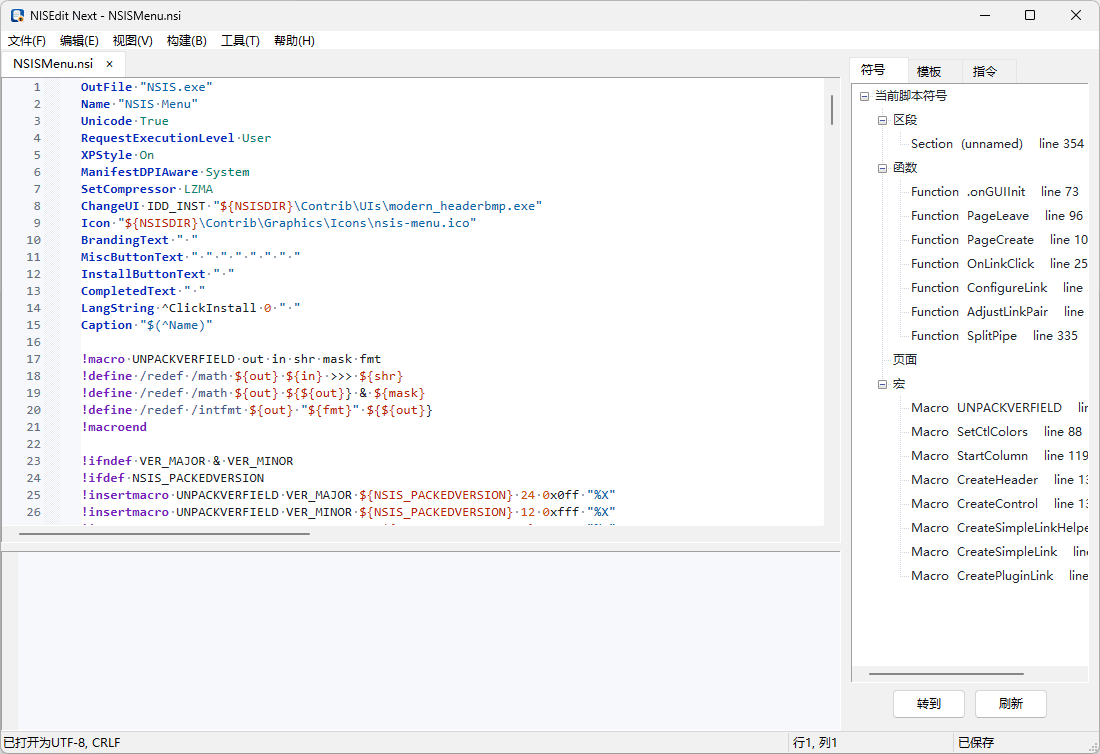Select Function .onGUIInit in symbol tree
1100x754 pixels.
(x=994, y=191)
